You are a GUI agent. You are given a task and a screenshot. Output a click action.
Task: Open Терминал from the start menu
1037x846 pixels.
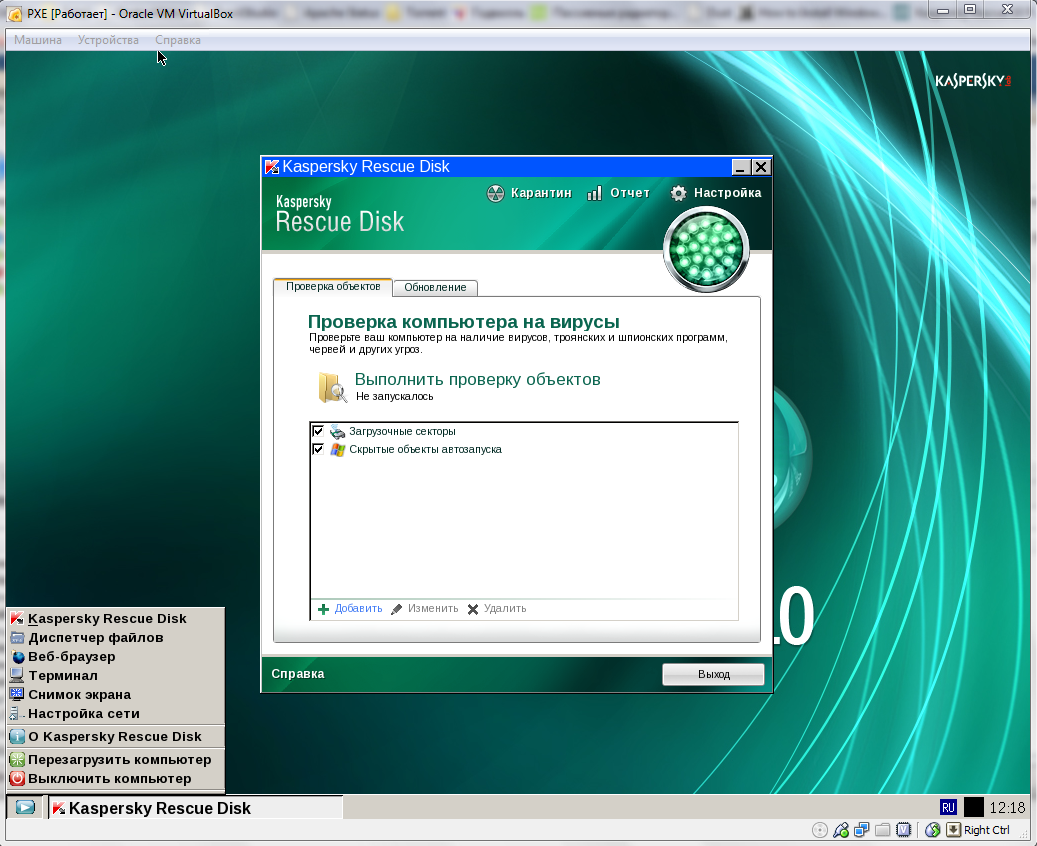tap(116, 675)
